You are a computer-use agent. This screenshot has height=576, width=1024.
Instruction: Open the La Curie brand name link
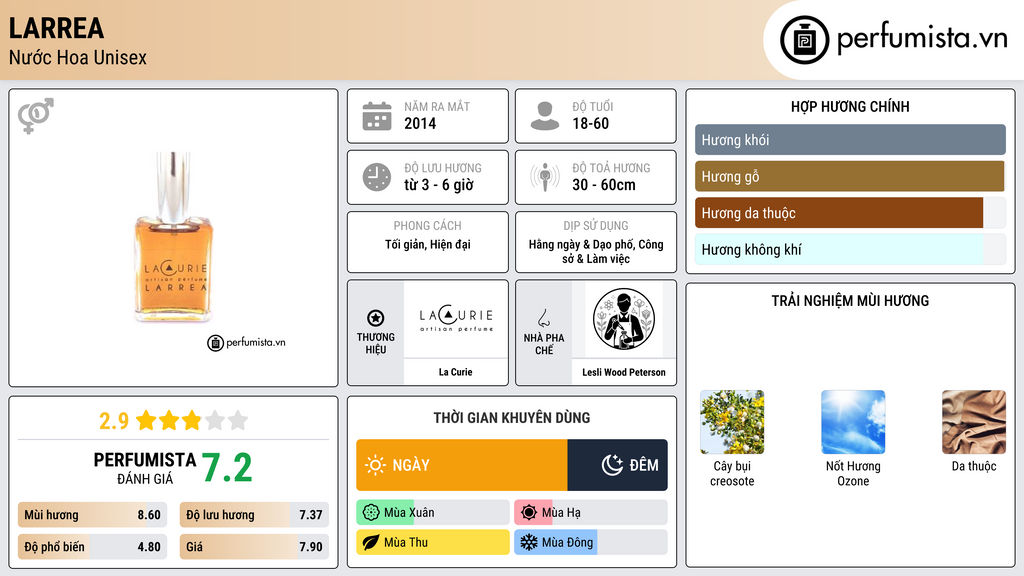(456, 372)
